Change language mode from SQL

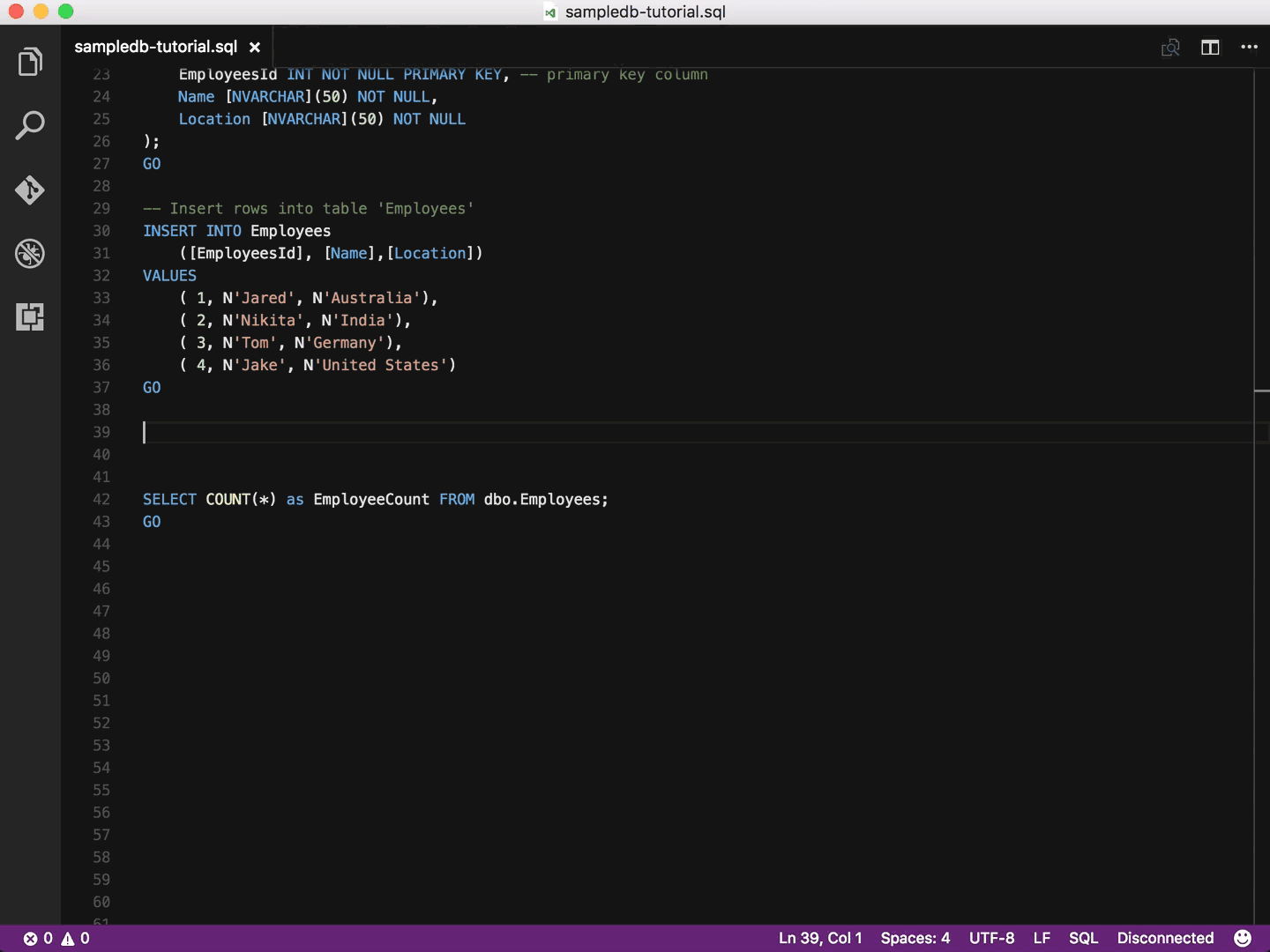coord(1083,938)
